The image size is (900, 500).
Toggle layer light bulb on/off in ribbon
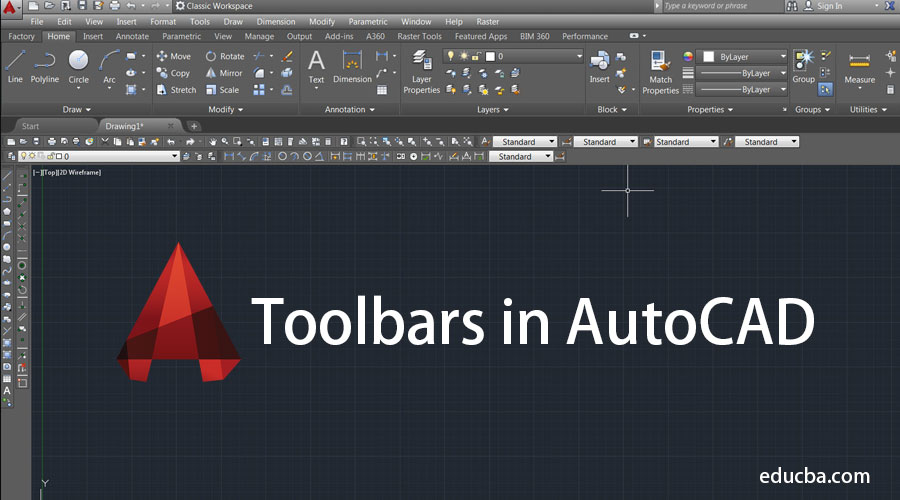pos(451,56)
